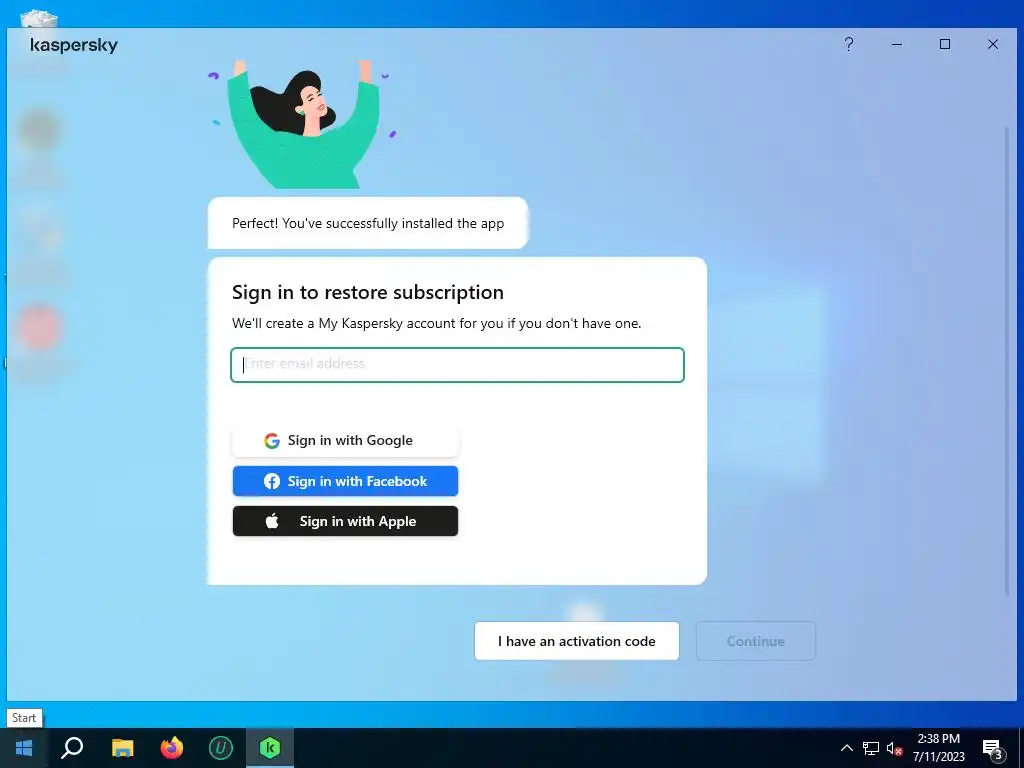
Task: Open Kaspersky help question mark icon
Action: point(848,44)
